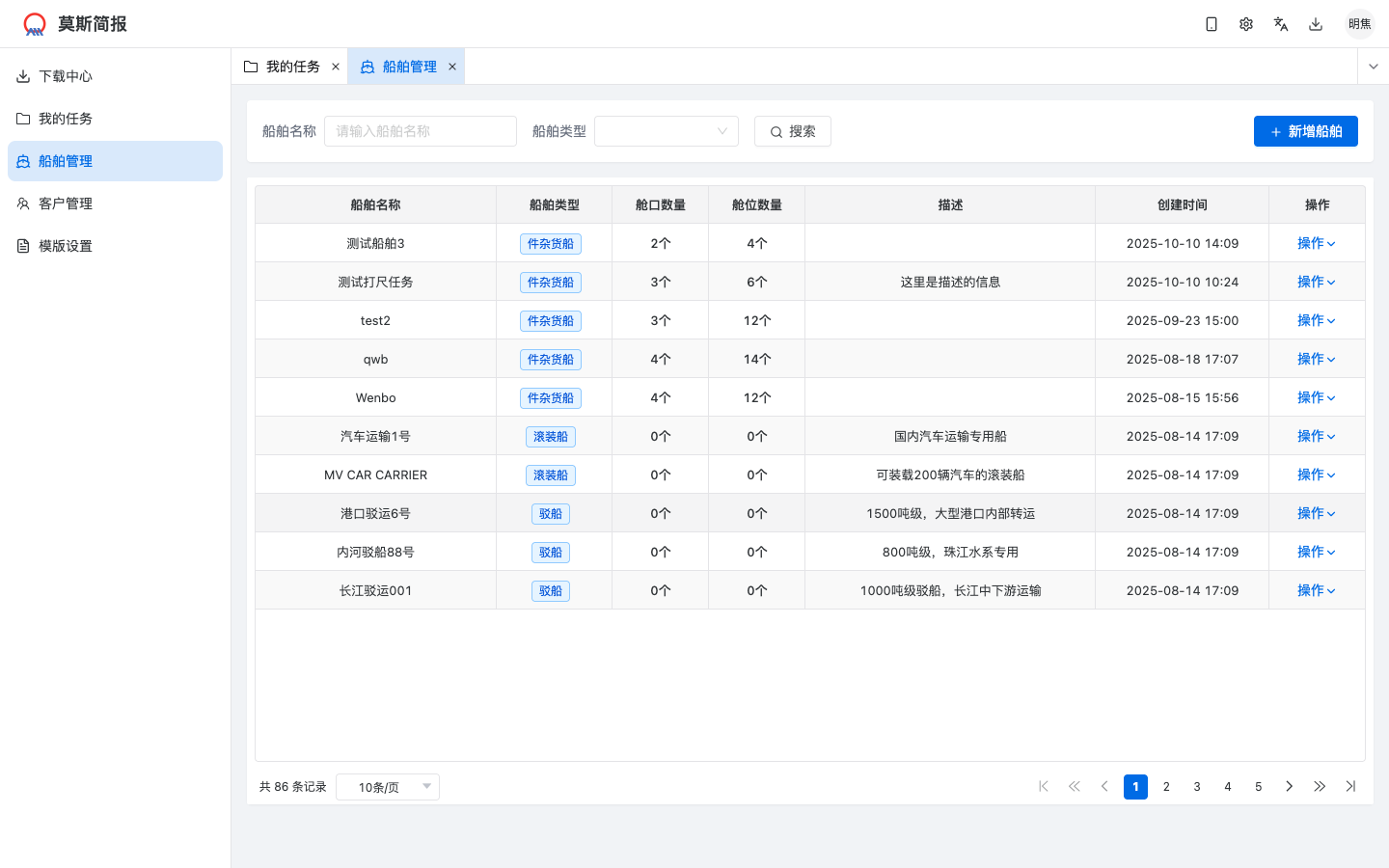Switch to the 我的任务 tab

point(291,66)
